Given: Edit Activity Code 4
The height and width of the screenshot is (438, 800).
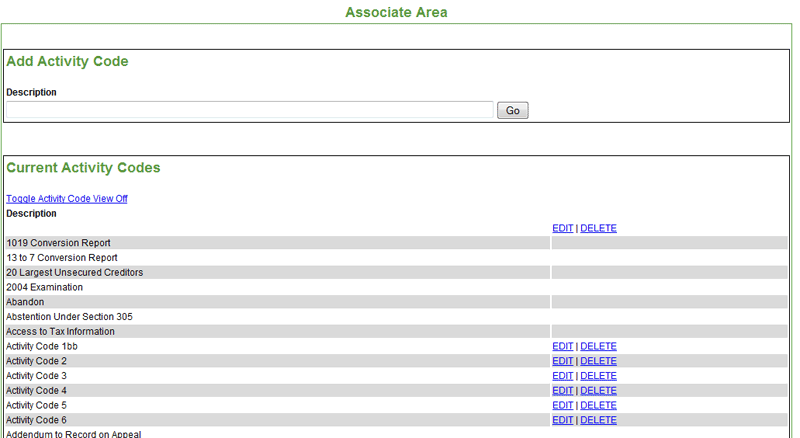Looking at the screenshot, I should click(563, 391).
